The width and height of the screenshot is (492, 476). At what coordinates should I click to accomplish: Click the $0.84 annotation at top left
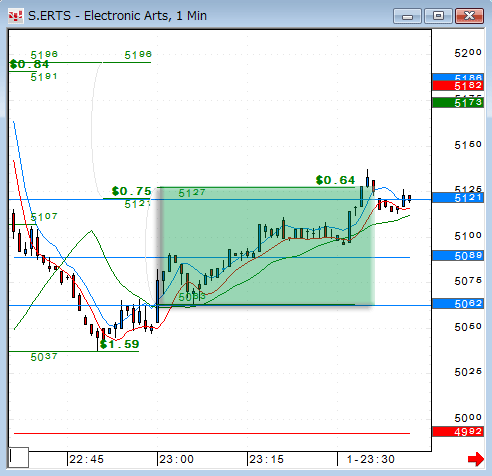click(x=29, y=64)
